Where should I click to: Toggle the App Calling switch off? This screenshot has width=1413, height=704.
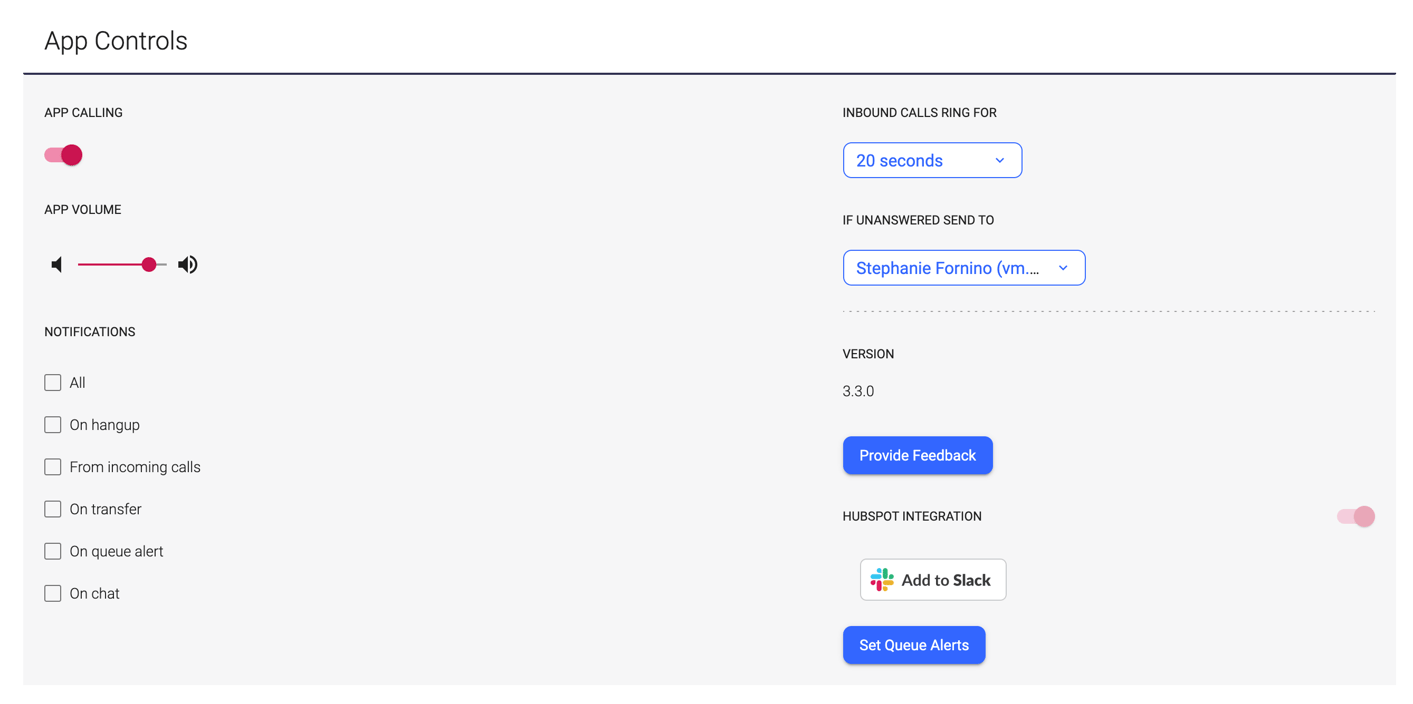pos(62,155)
